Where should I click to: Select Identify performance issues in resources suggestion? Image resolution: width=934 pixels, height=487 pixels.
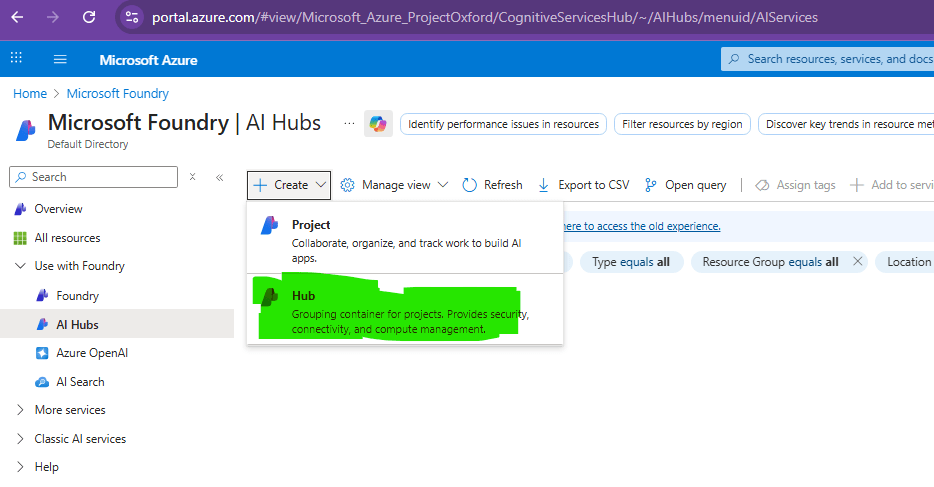(x=503, y=124)
